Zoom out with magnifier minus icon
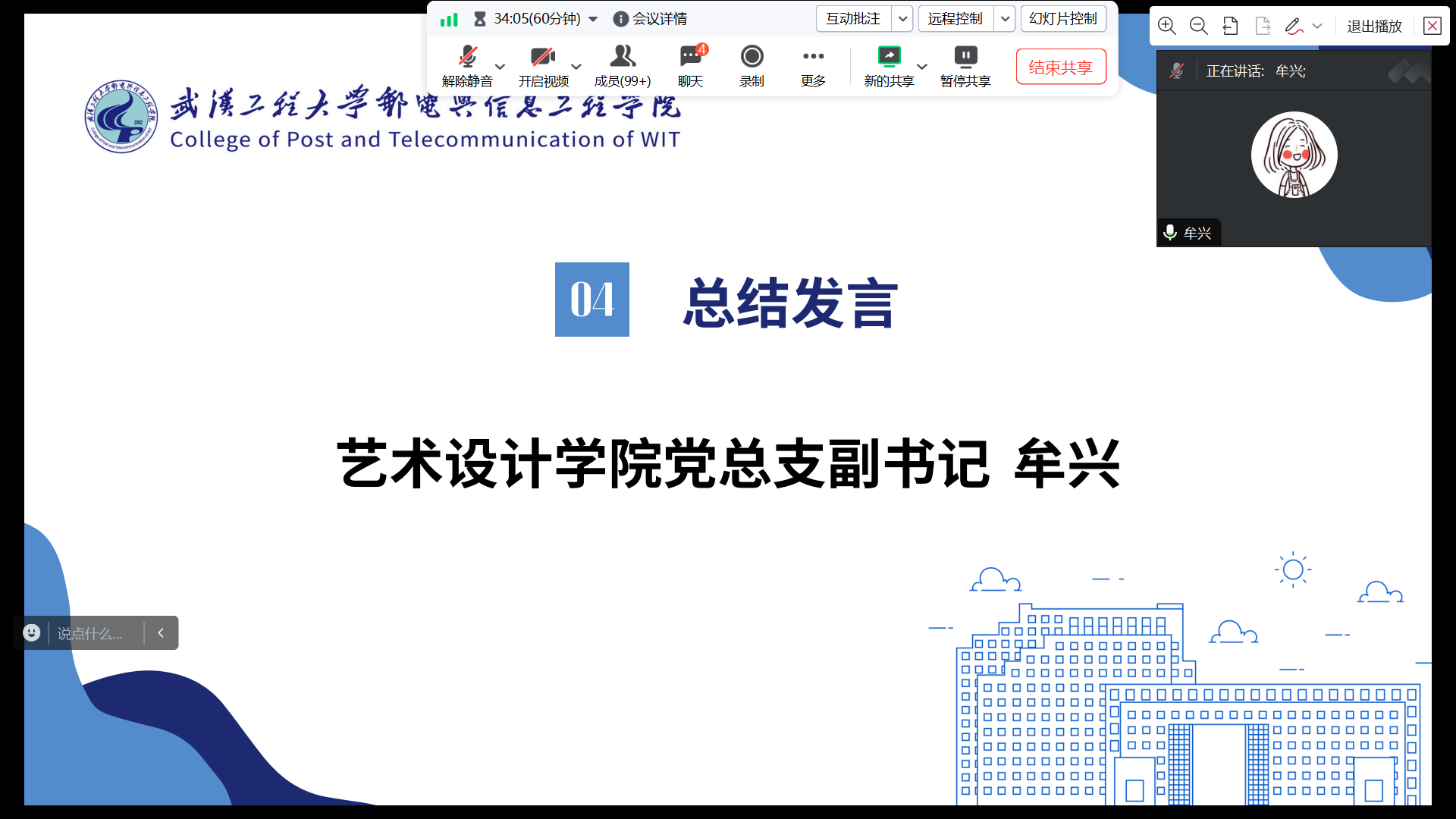Screen dimensions: 1456x819 1199,27
